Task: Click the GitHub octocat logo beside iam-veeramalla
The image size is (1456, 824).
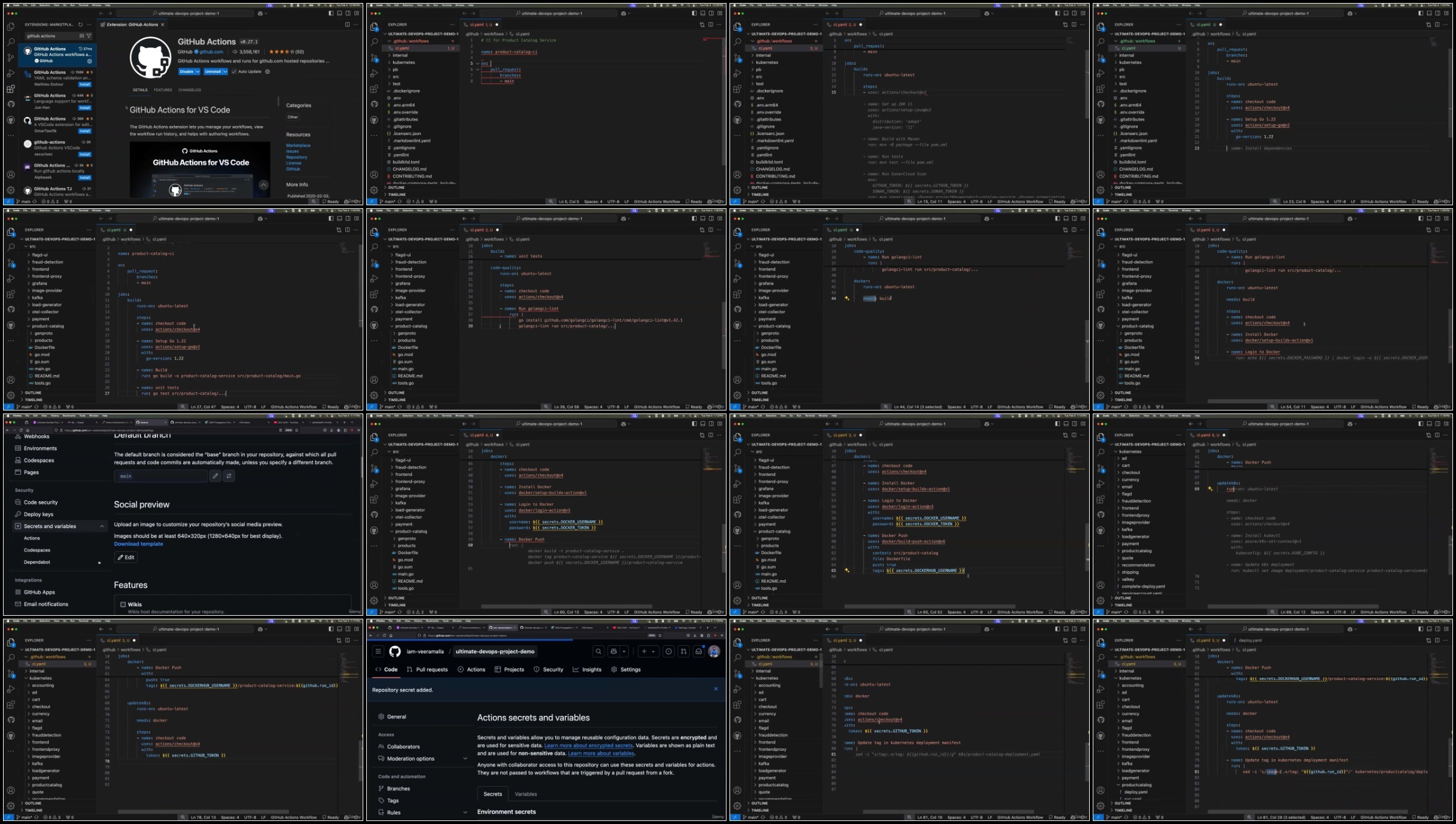Action: 395,651
